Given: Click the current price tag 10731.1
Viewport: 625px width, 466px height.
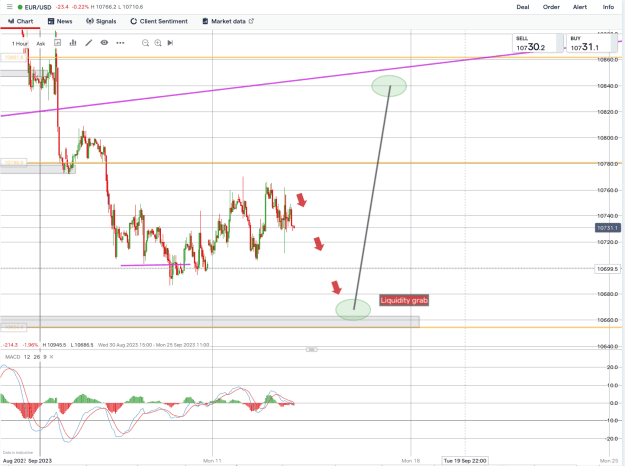Looking at the screenshot, I should [607, 228].
